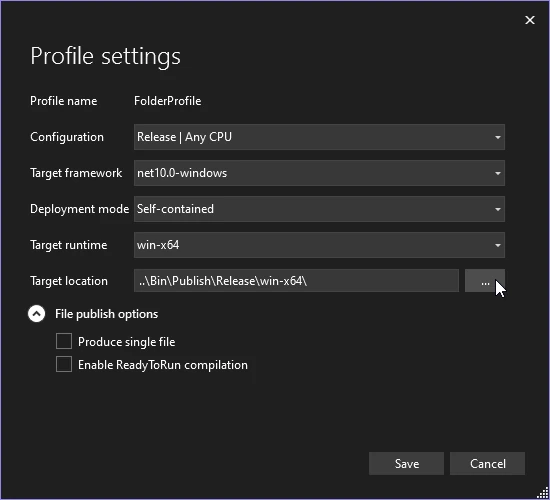The width and height of the screenshot is (550, 500).
Task: Click the Deployment mode dropdown arrow
Action: (497, 209)
